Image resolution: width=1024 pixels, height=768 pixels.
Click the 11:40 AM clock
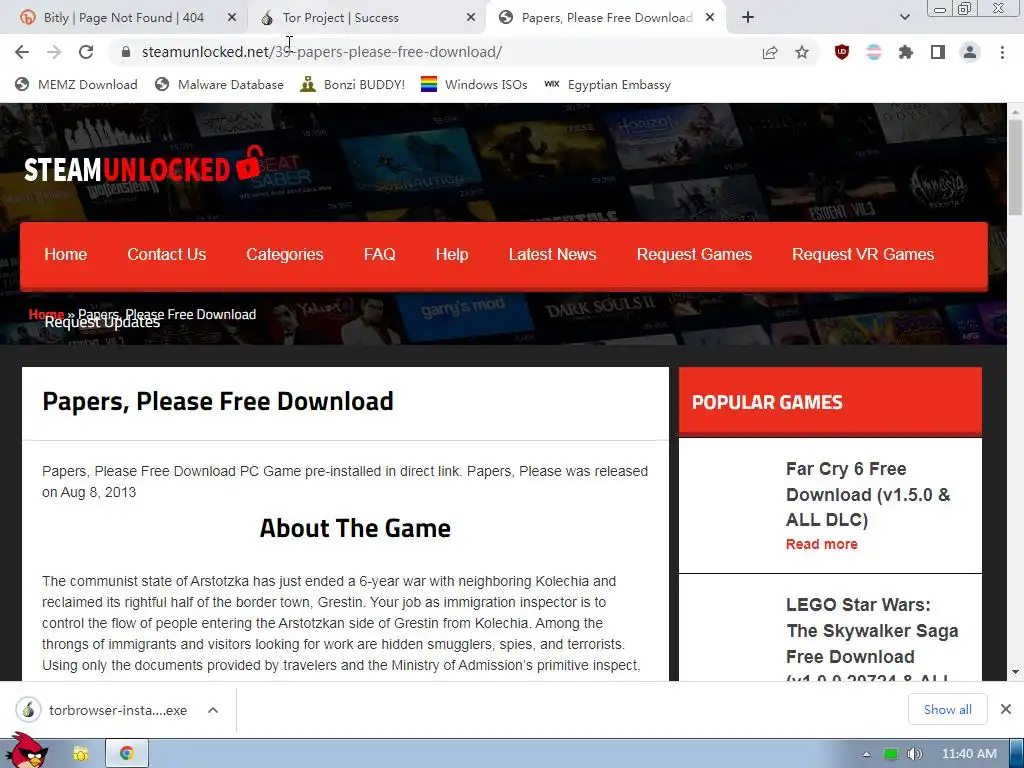(x=969, y=754)
